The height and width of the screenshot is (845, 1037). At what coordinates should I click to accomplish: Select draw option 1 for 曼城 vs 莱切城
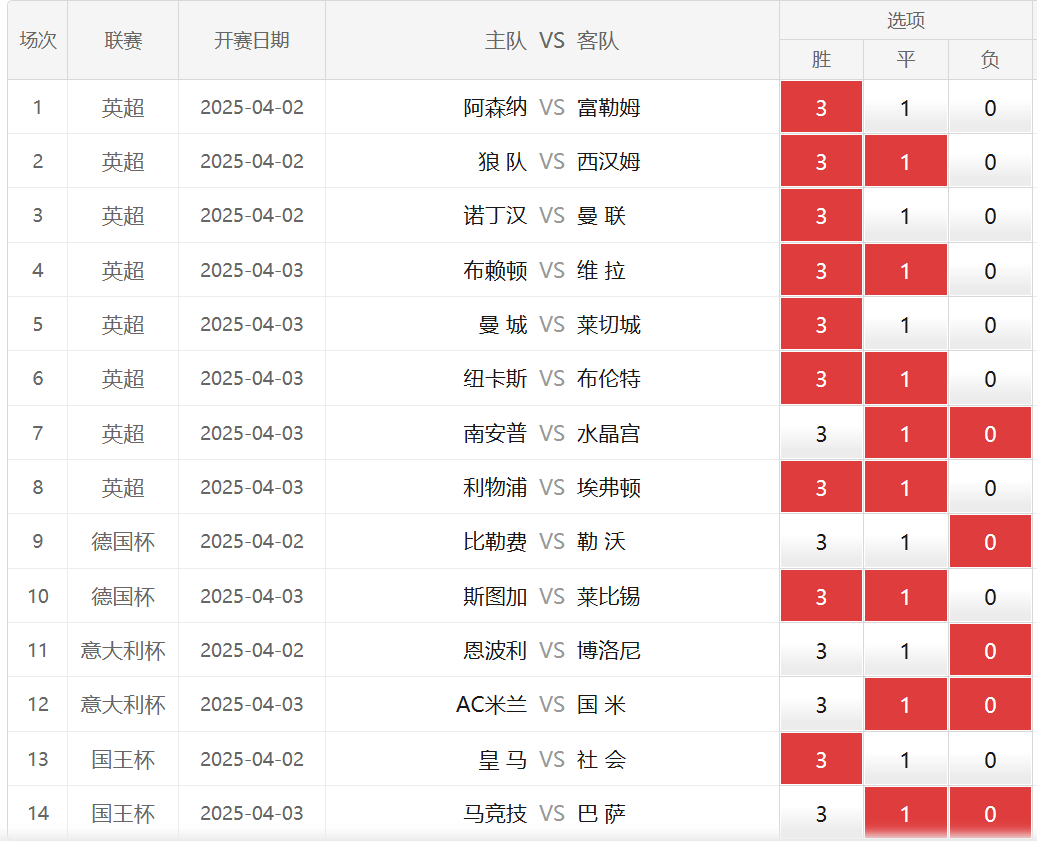(905, 324)
